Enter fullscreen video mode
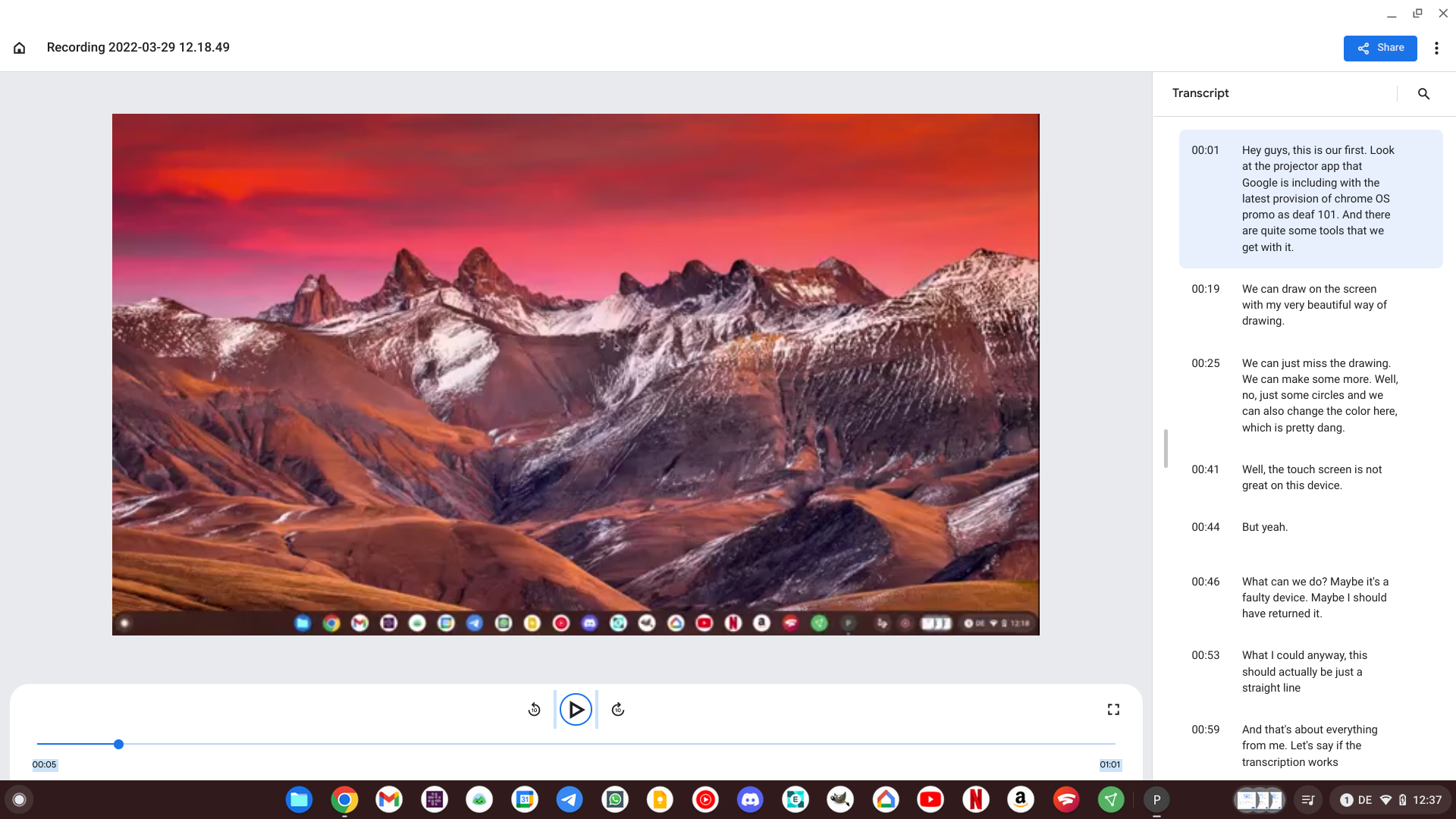The image size is (1456, 819). tap(1113, 710)
